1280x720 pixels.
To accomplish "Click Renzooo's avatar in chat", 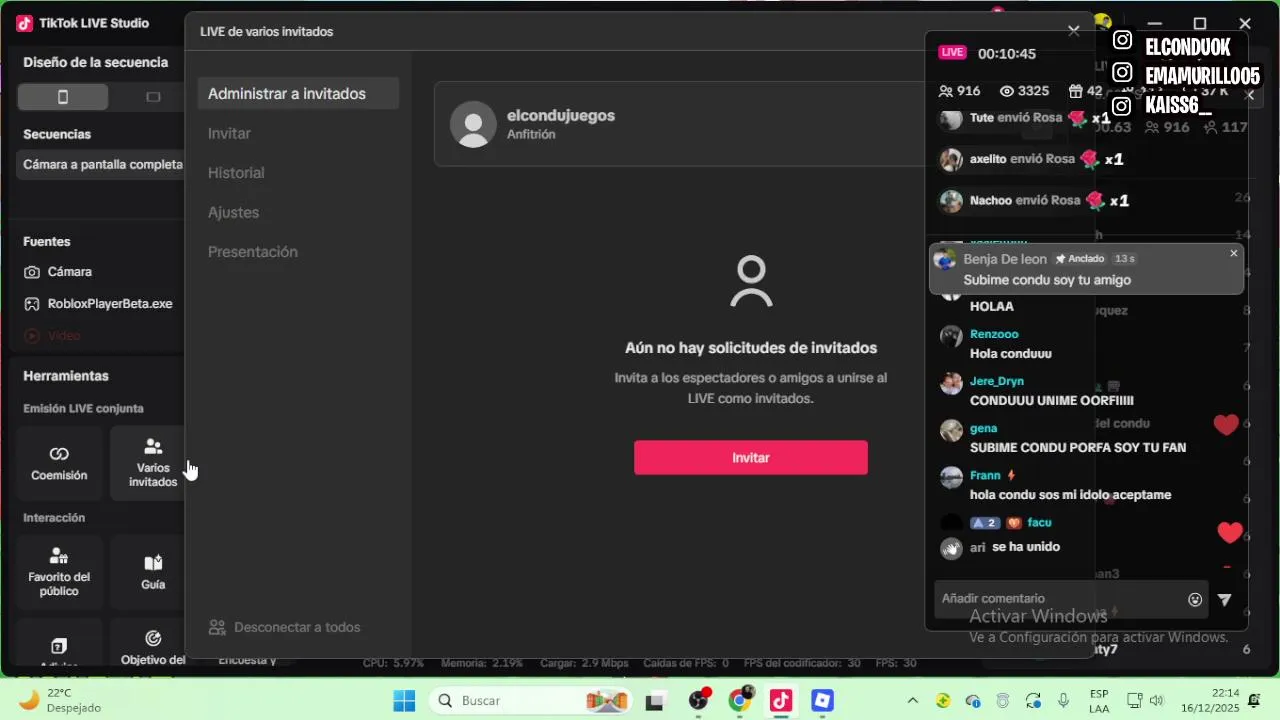I will (951, 336).
